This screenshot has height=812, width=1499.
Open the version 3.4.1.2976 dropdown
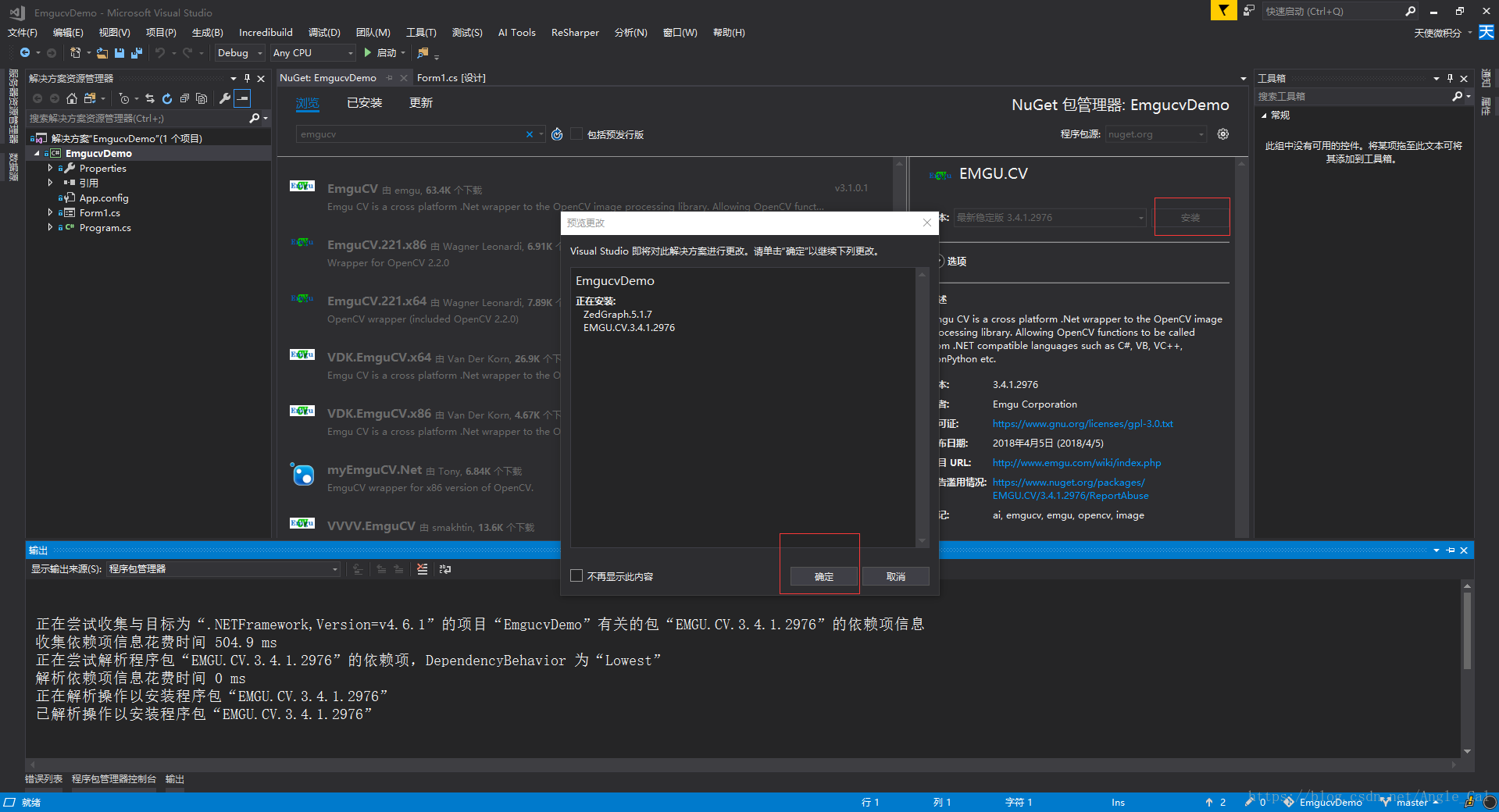pos(1049,218)
